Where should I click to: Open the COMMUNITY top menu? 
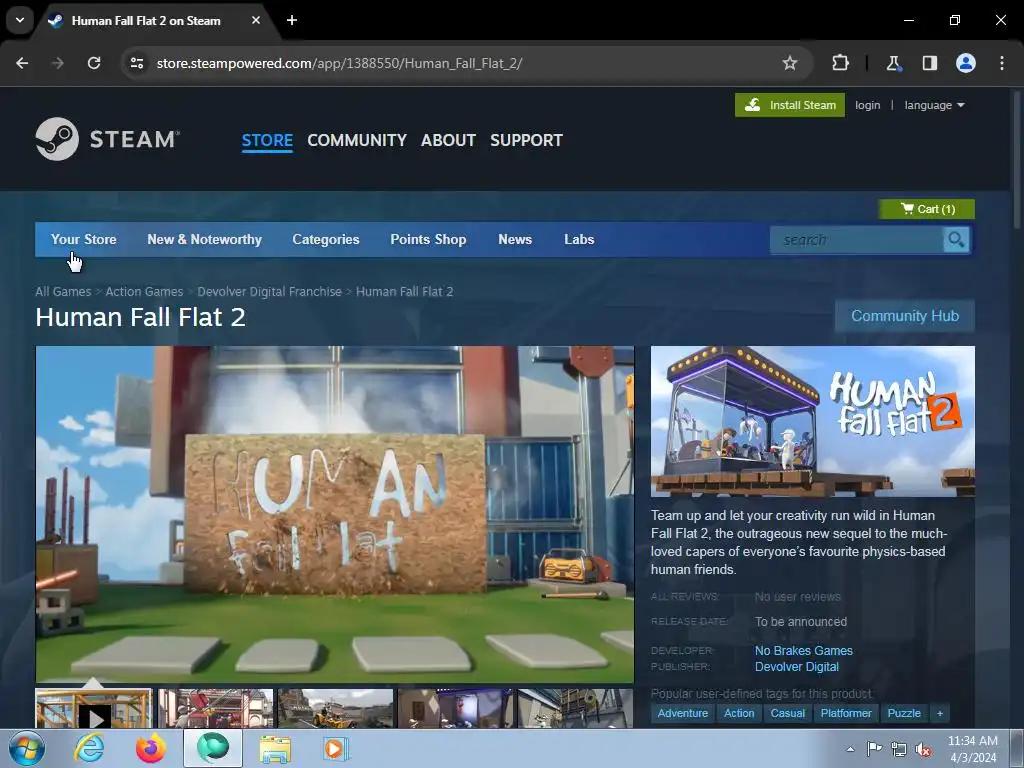pos(357,140)
